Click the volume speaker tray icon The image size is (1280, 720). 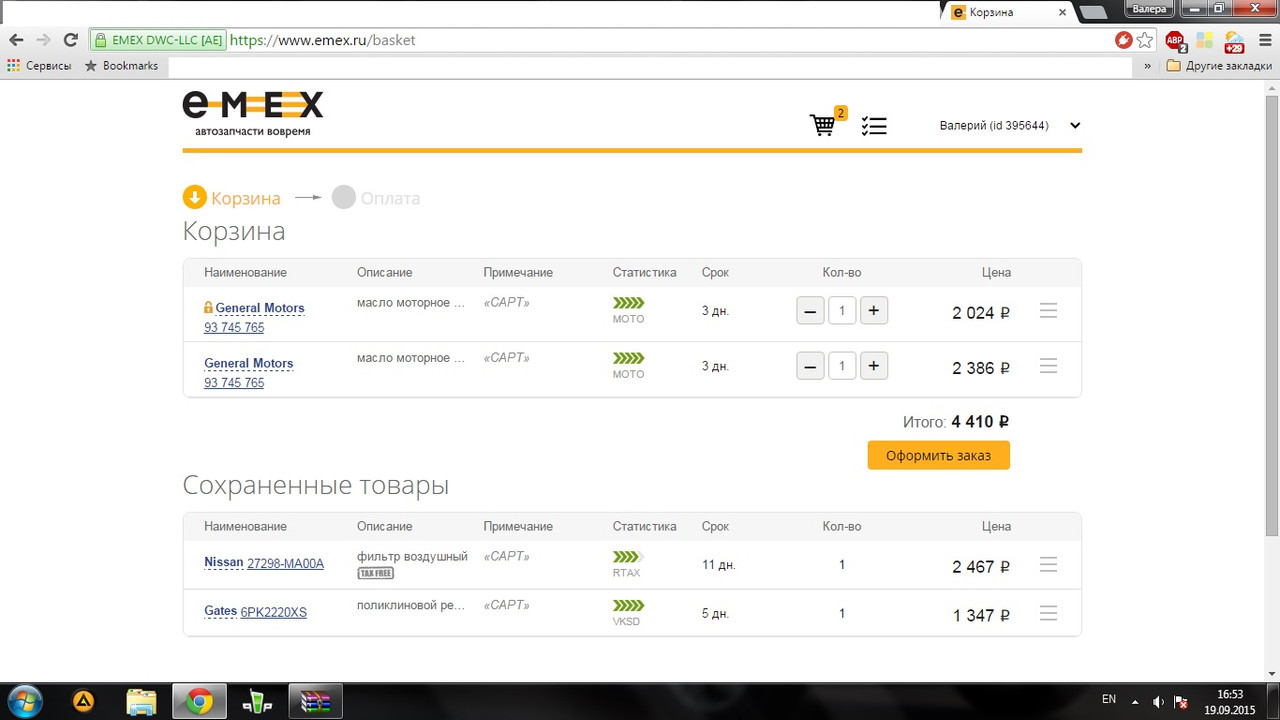[x=1158, y=701]
